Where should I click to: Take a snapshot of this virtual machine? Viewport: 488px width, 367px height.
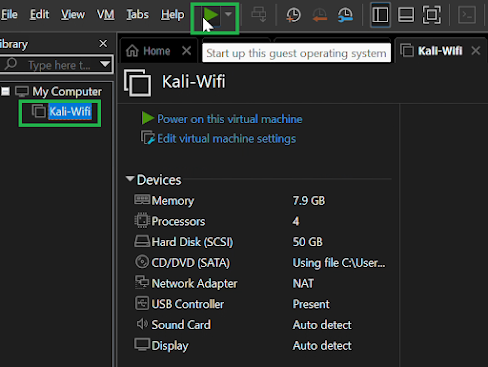pos(293,15)
